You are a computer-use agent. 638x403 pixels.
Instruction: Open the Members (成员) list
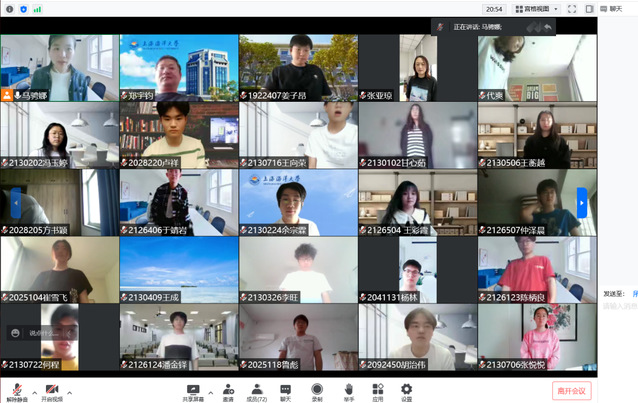coord(256,390)
